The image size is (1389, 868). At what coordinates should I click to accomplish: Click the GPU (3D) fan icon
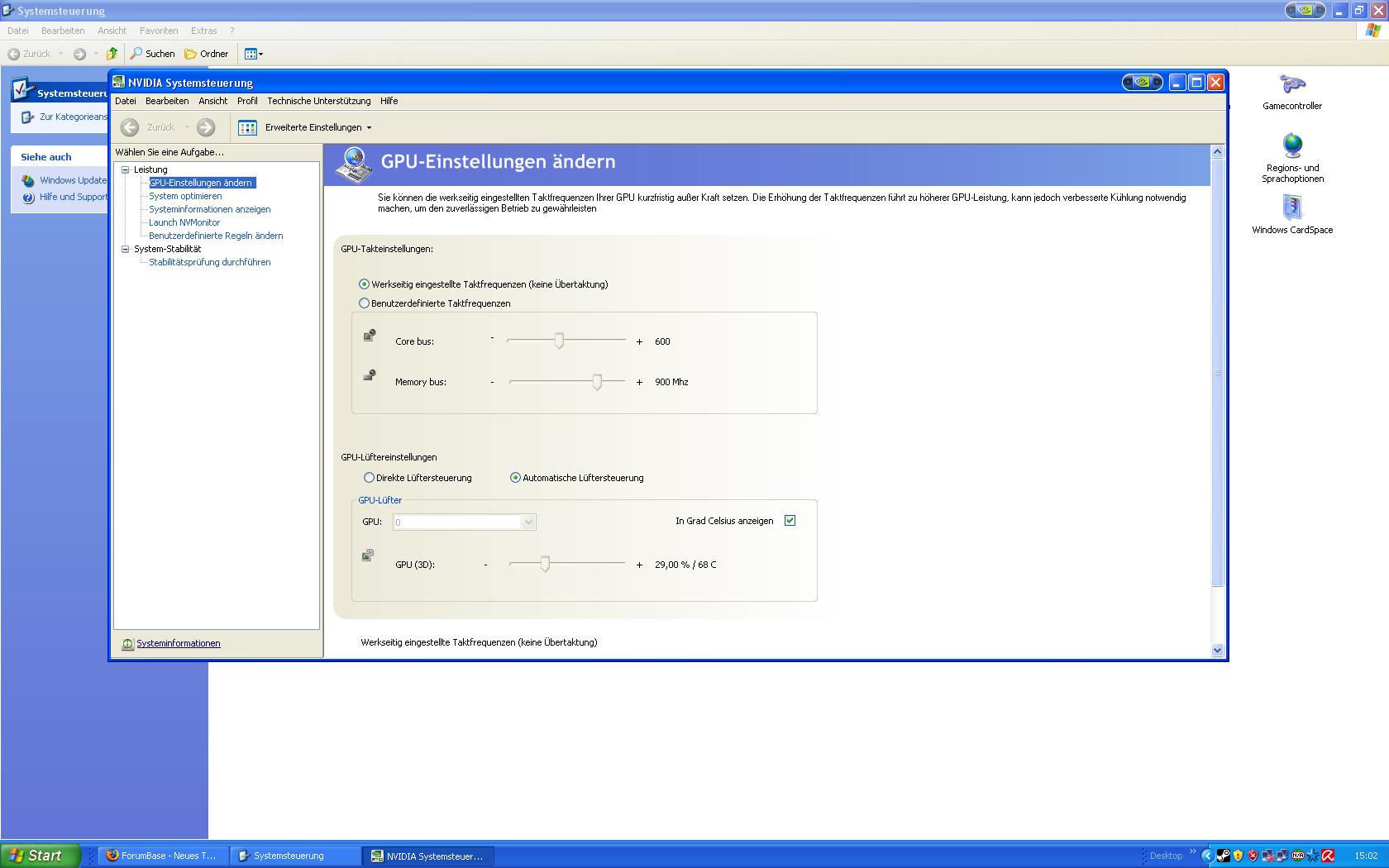368,555
